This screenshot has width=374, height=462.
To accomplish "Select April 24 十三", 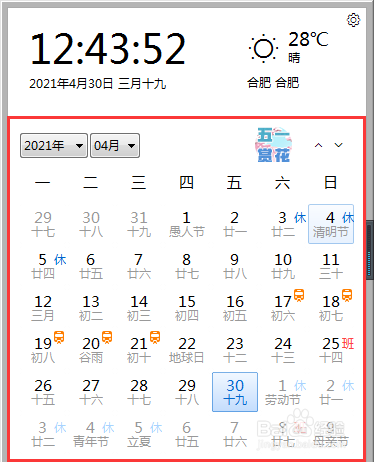I will click(x=283, y=350).
